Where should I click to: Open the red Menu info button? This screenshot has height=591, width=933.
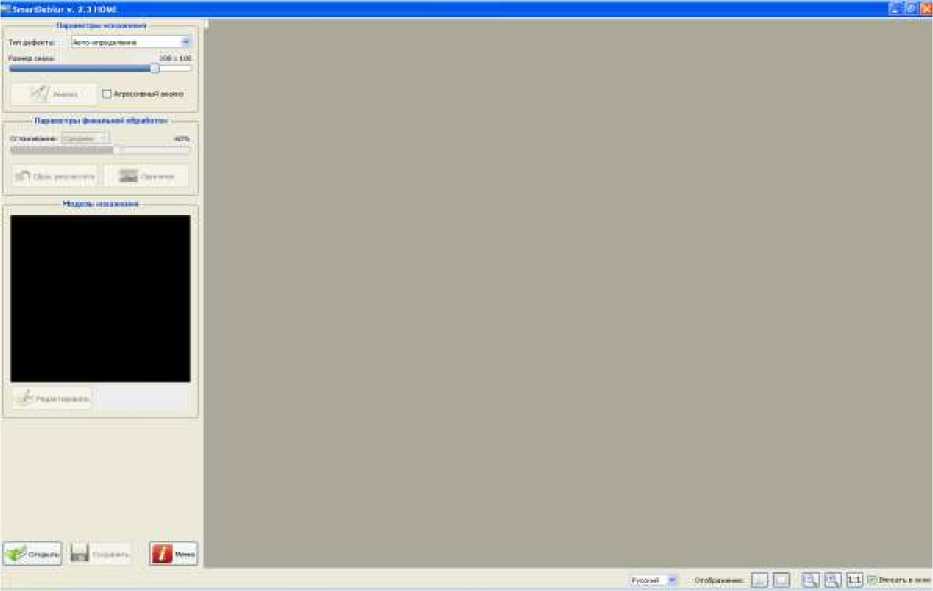pyautogui.click(x=174, y=554)
